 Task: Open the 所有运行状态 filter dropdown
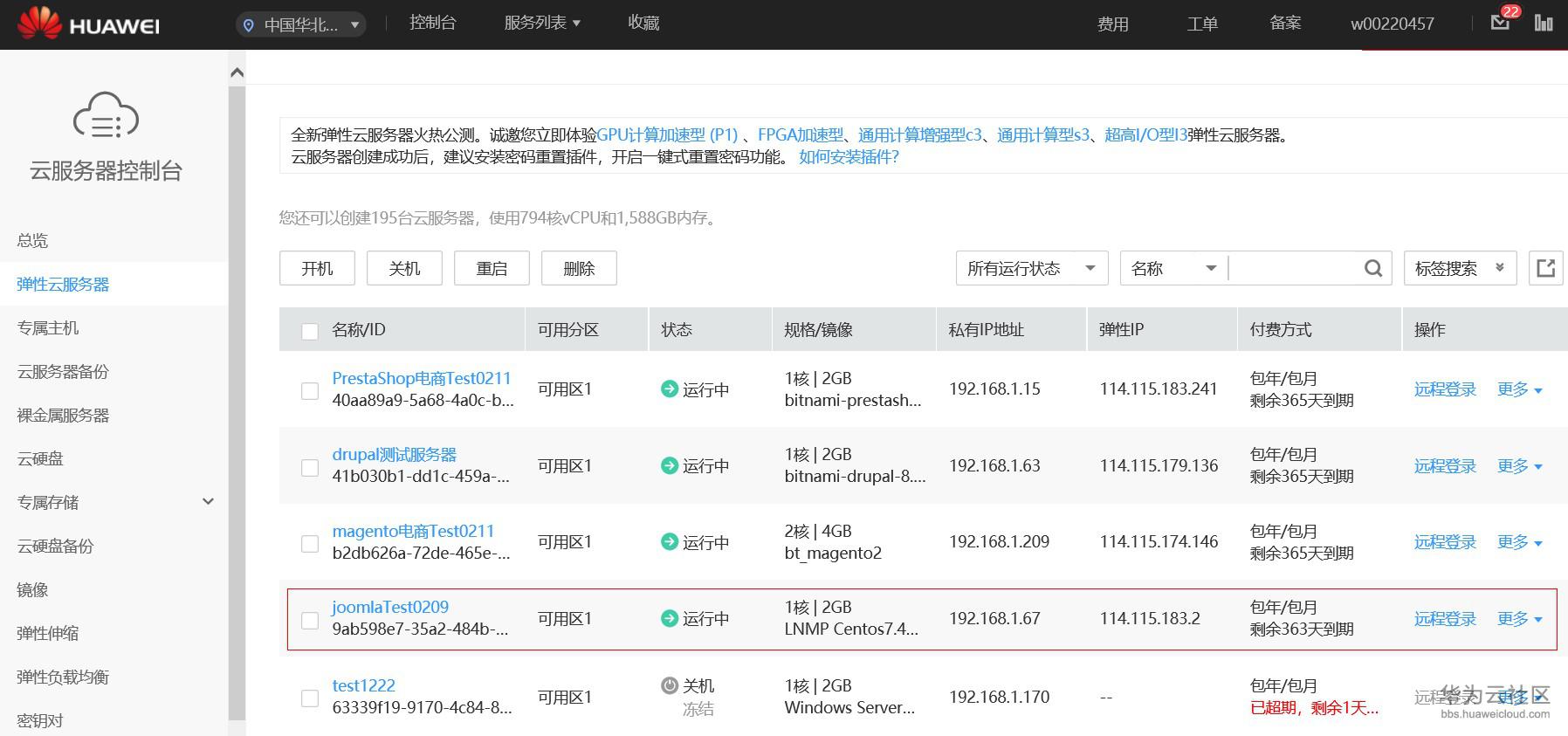[1032, 268]
